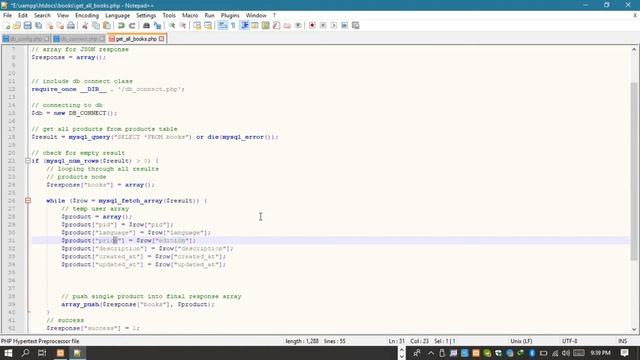
Task: Toggle synchronize horizontal scrolling icon
Action: pos(208,25)
